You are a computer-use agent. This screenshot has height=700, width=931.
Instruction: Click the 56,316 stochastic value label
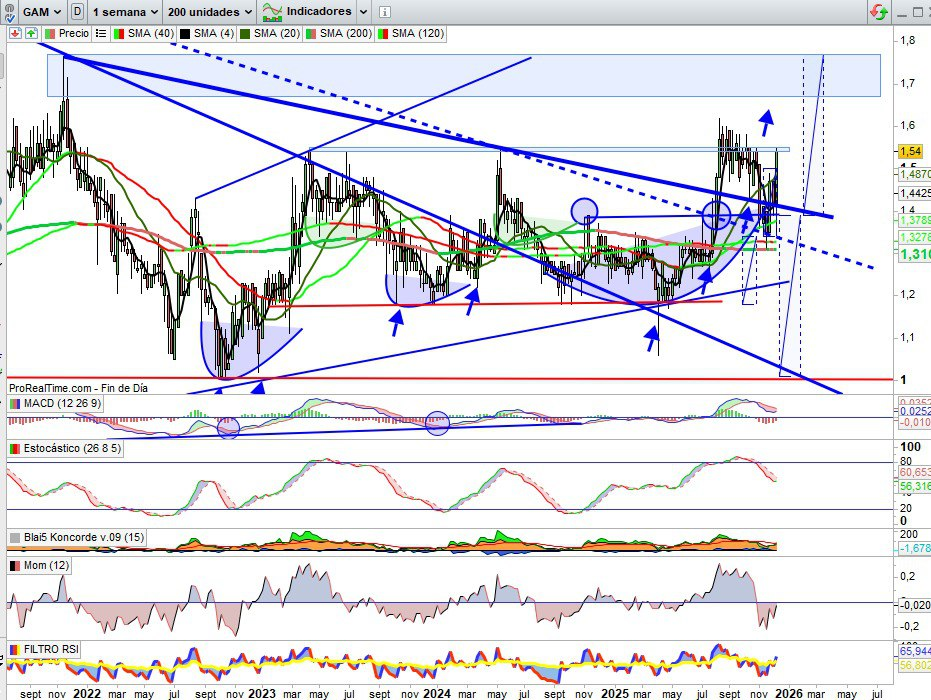click(914, 487)
